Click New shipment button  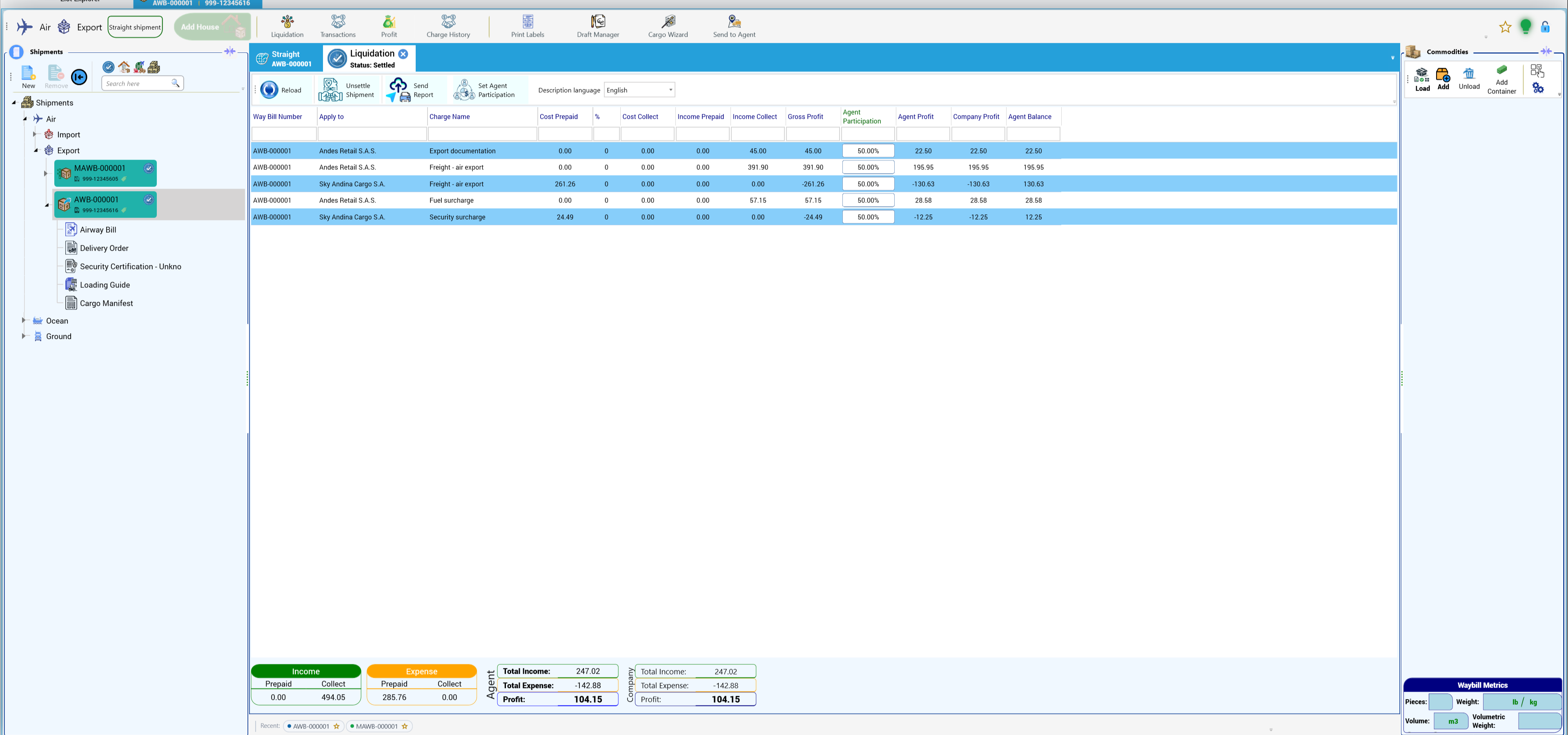click(x=29, y=77)
